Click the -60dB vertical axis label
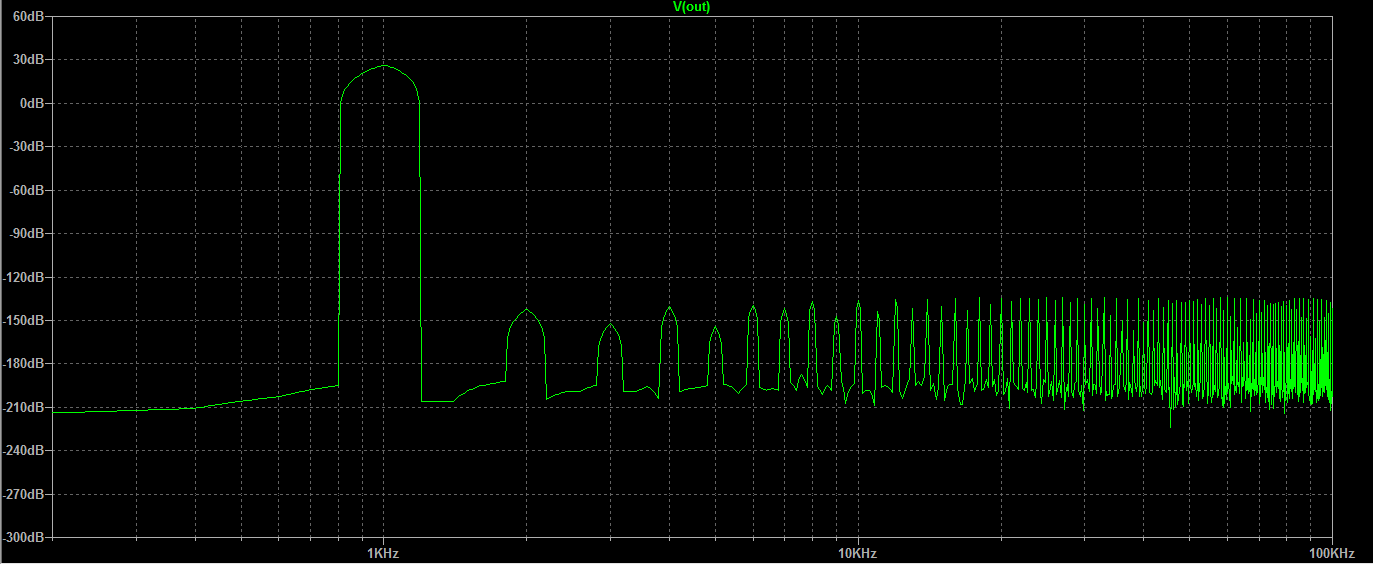 pyautogui.click(x=25, y=190)
